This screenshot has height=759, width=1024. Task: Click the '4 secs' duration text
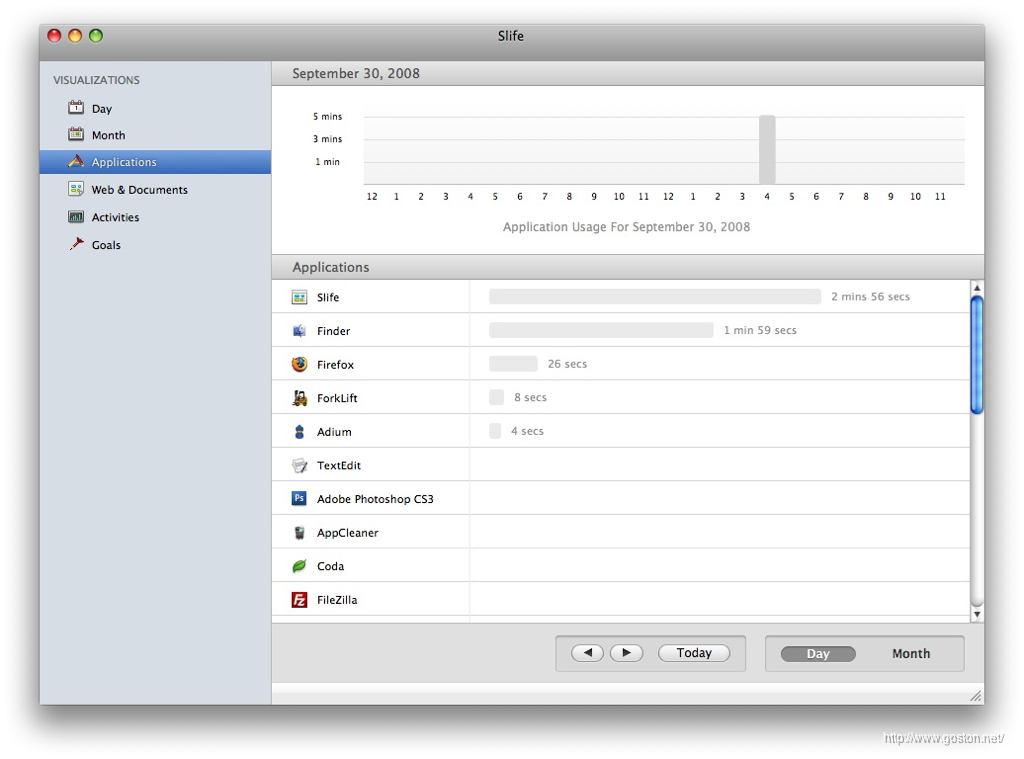pos(527,431)
